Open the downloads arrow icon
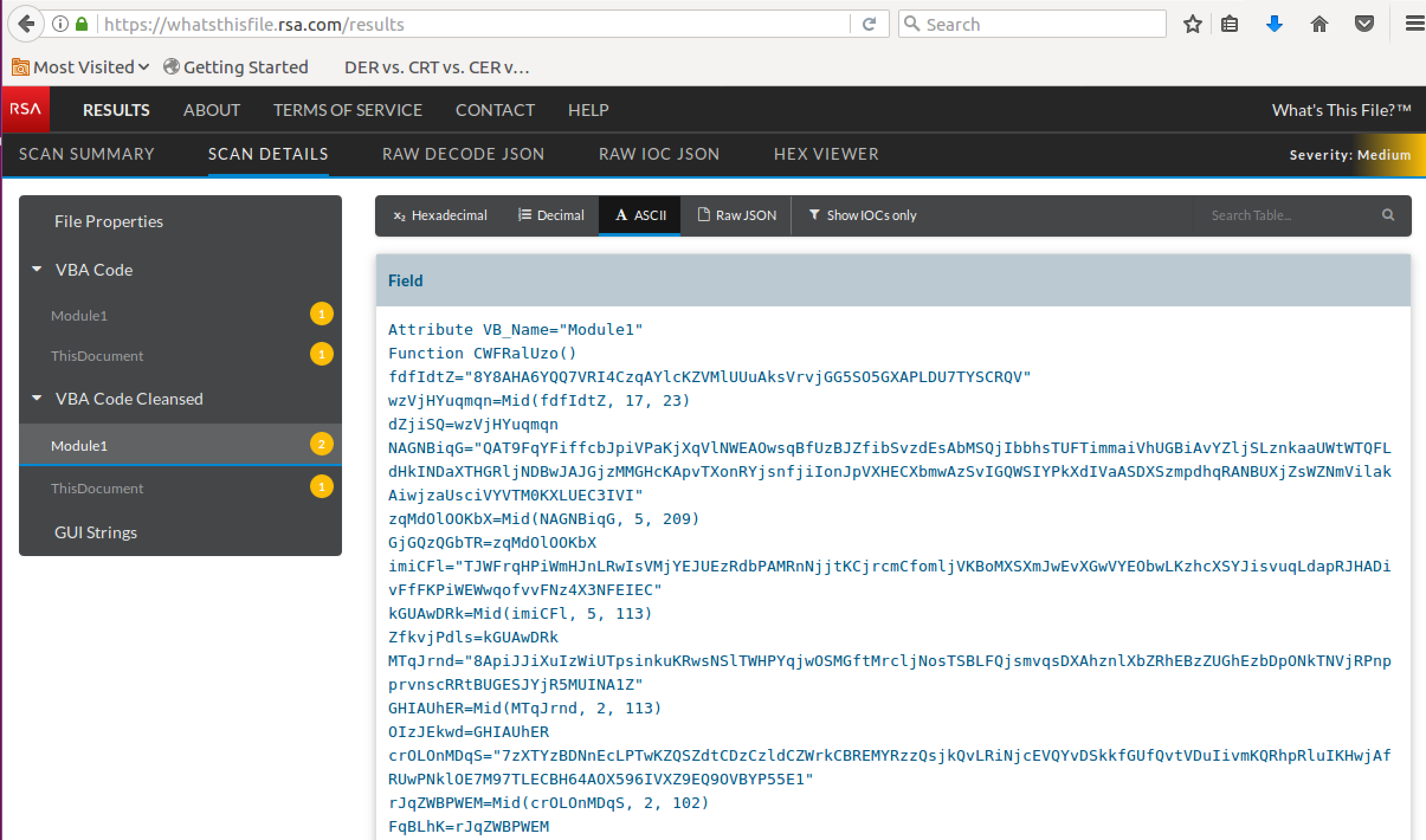Screen dimensions: 1426x840 point(1274,24)
